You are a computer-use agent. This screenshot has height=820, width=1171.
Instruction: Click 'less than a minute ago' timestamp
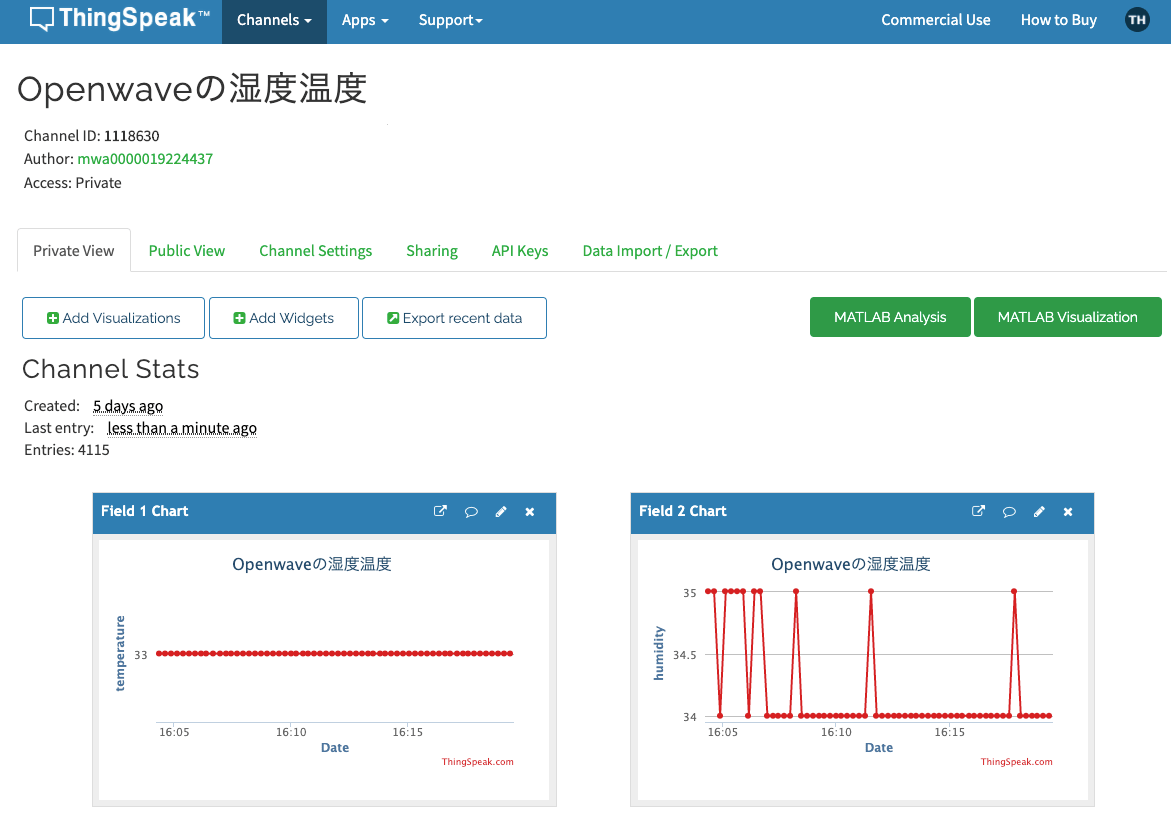(182, 429)
